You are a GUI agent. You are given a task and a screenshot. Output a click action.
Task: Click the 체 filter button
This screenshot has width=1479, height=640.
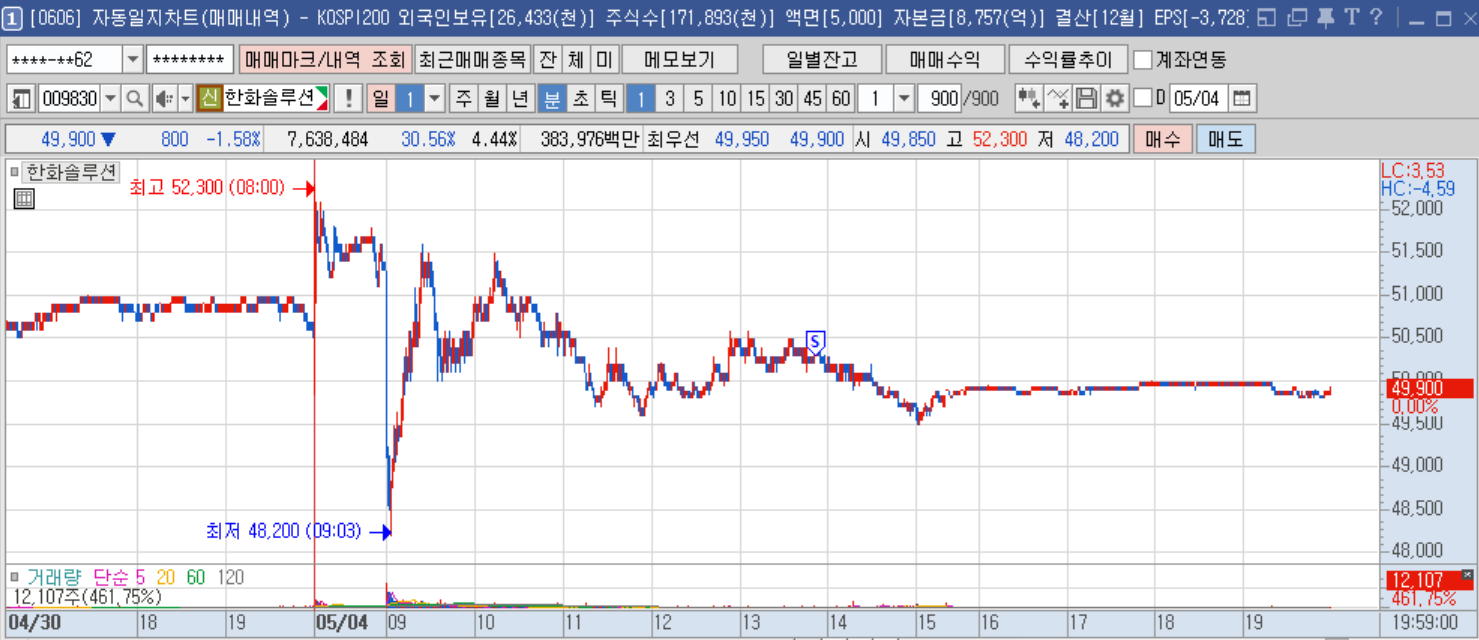tap(576, 60)
